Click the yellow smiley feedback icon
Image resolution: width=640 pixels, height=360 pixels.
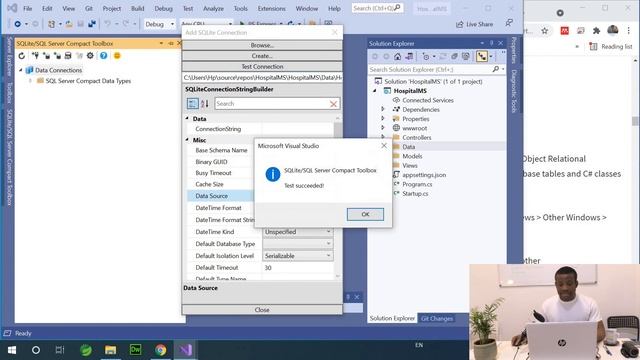pyautogui.click(x=117, y=56)
